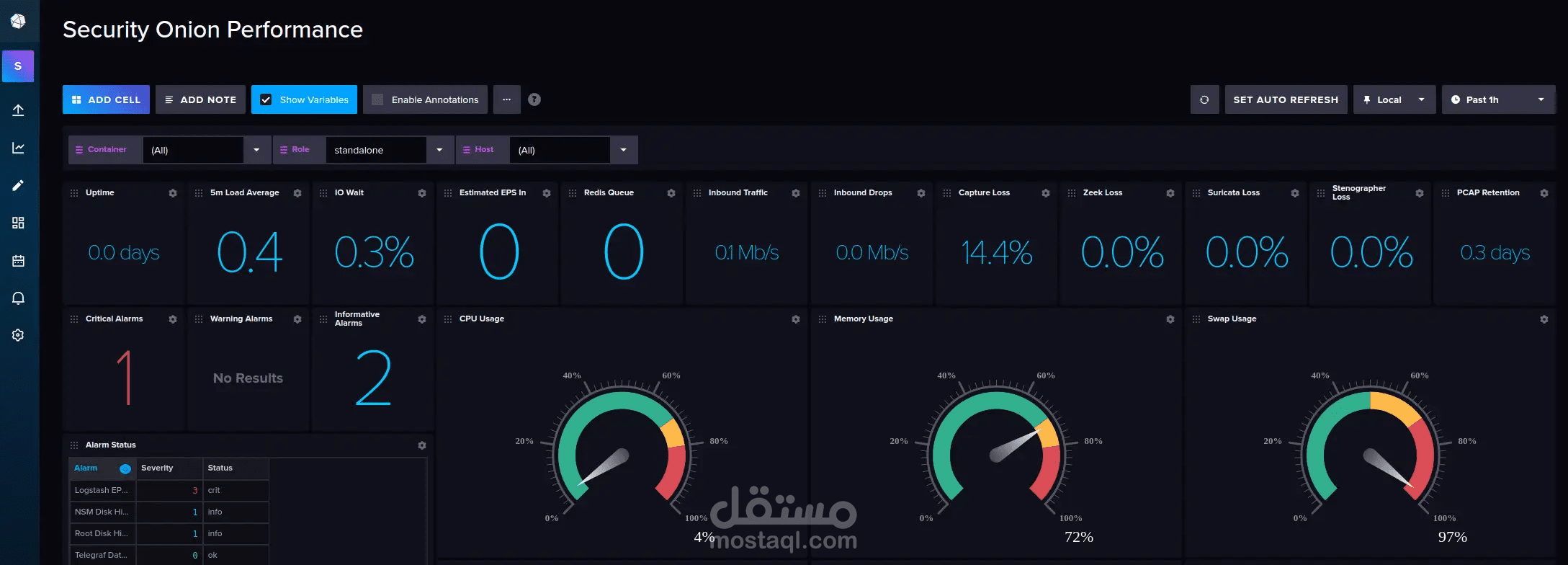Image resolution: width=1568 pixels, height=565 pixels.
Task: Open gear settings on Suricata Loss cell
Action: click(1295, 193)
